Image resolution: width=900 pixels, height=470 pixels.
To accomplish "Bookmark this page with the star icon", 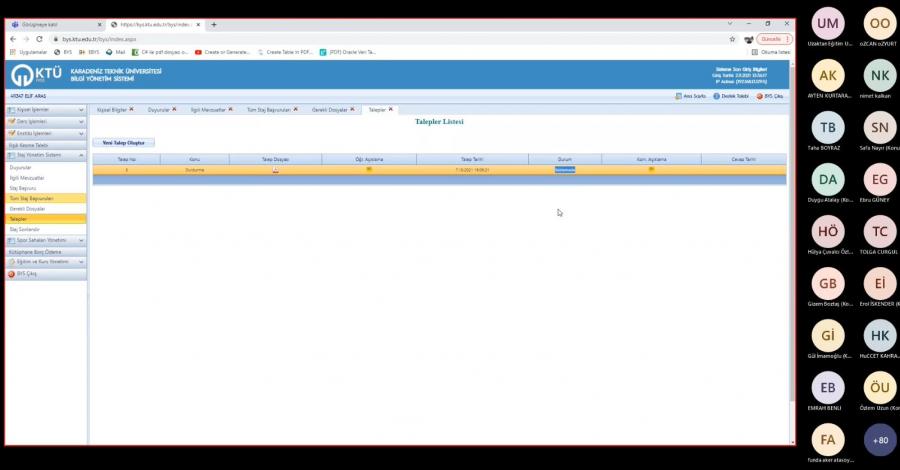I will pyautogui.click(x=732, y=39).
